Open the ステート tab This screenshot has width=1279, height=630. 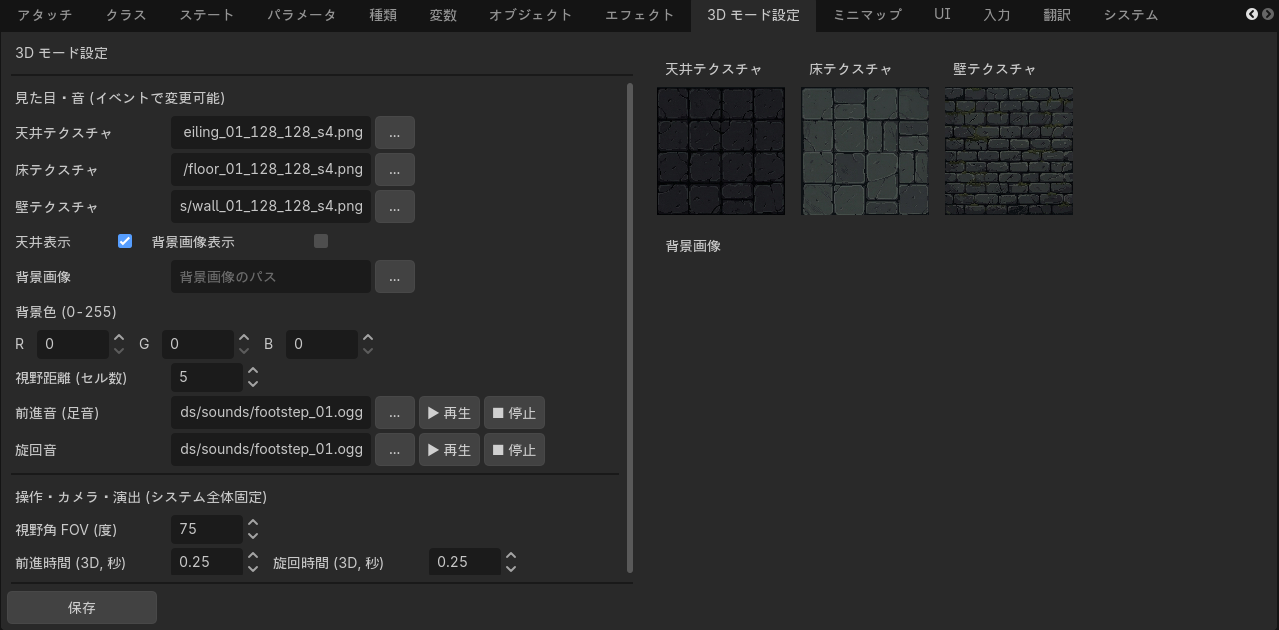(x=207, y=15)
